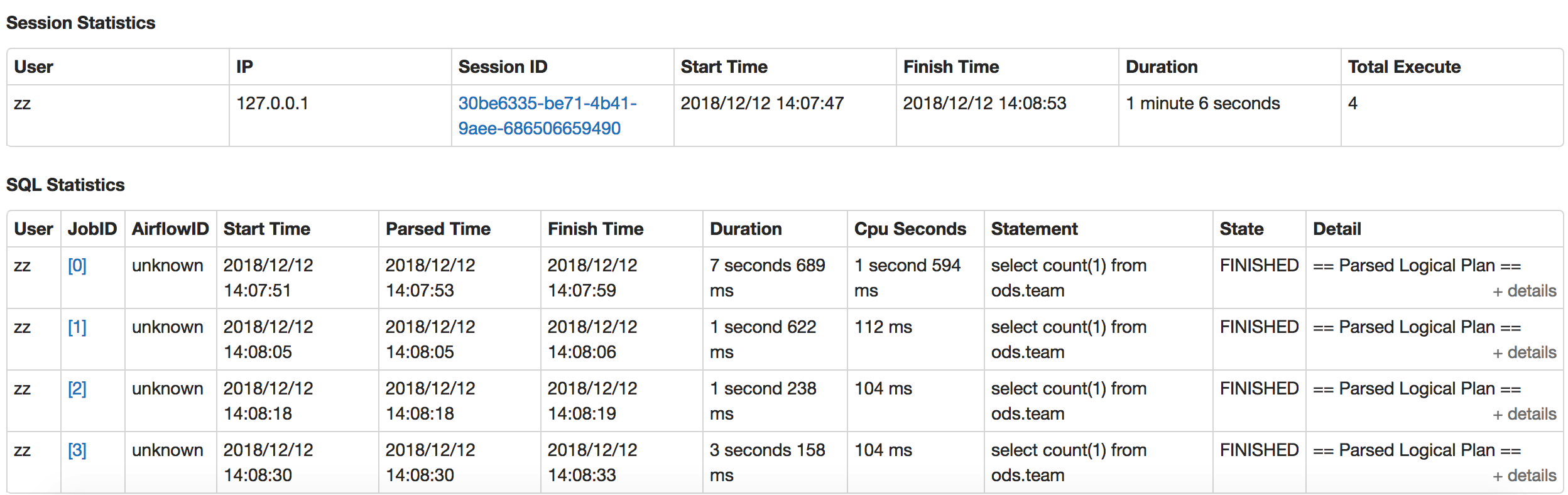Click the Total Execute column header
Viewport: 1568px width, 495px height.
tap(1404, 67)
